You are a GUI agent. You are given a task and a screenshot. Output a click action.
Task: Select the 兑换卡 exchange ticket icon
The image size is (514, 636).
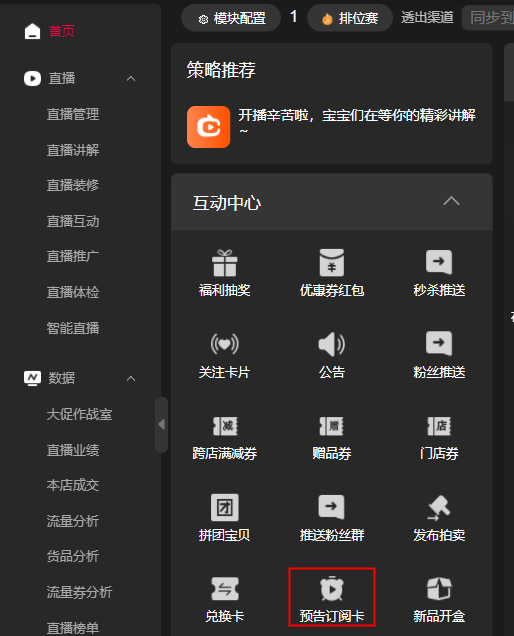[225, 589]
